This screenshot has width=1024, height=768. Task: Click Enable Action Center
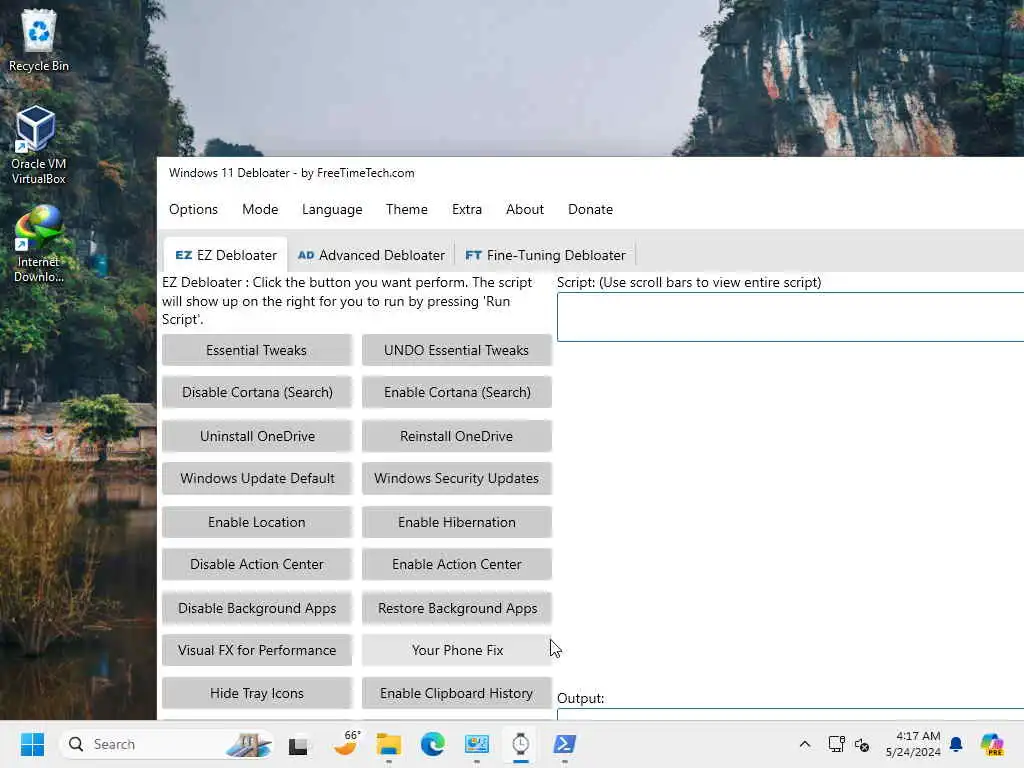[x=456, y=564]
